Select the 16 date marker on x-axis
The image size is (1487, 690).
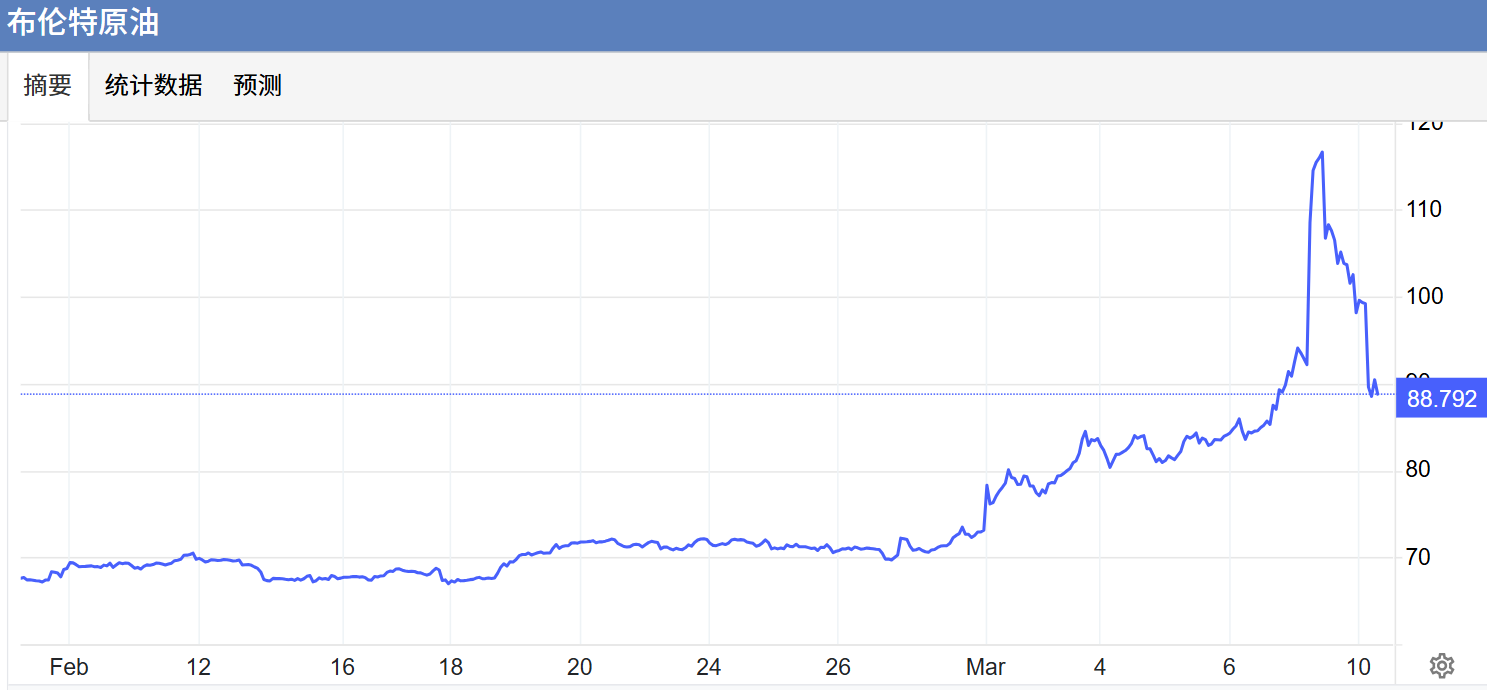(x=343, y=667)
